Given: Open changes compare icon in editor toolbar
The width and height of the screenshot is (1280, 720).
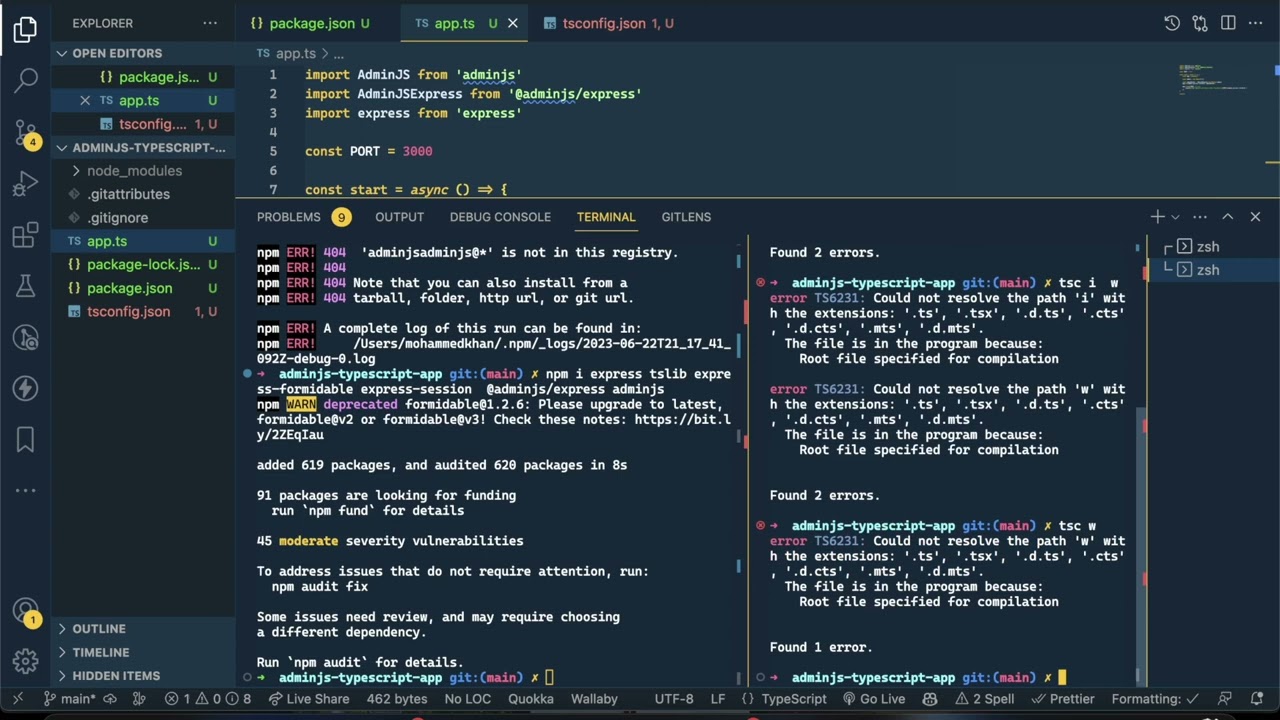Looking at the screenshot, I should pos(1200,23).
